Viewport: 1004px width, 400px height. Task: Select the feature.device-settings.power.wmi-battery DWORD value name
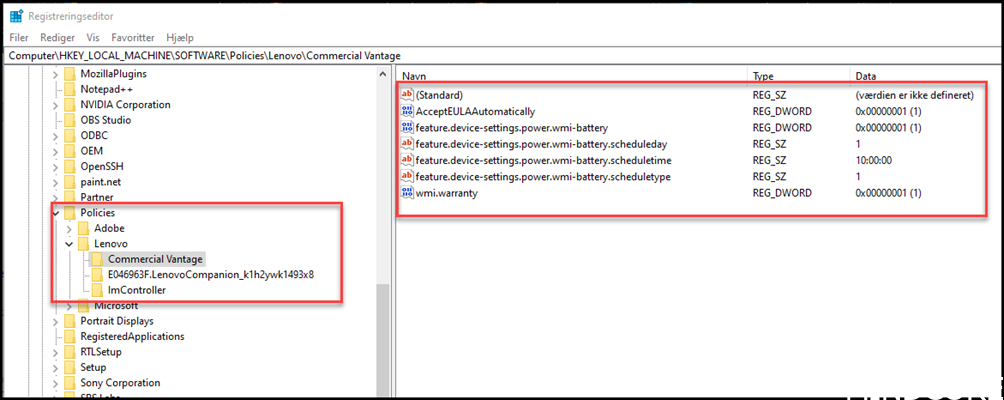pos(512,127)
